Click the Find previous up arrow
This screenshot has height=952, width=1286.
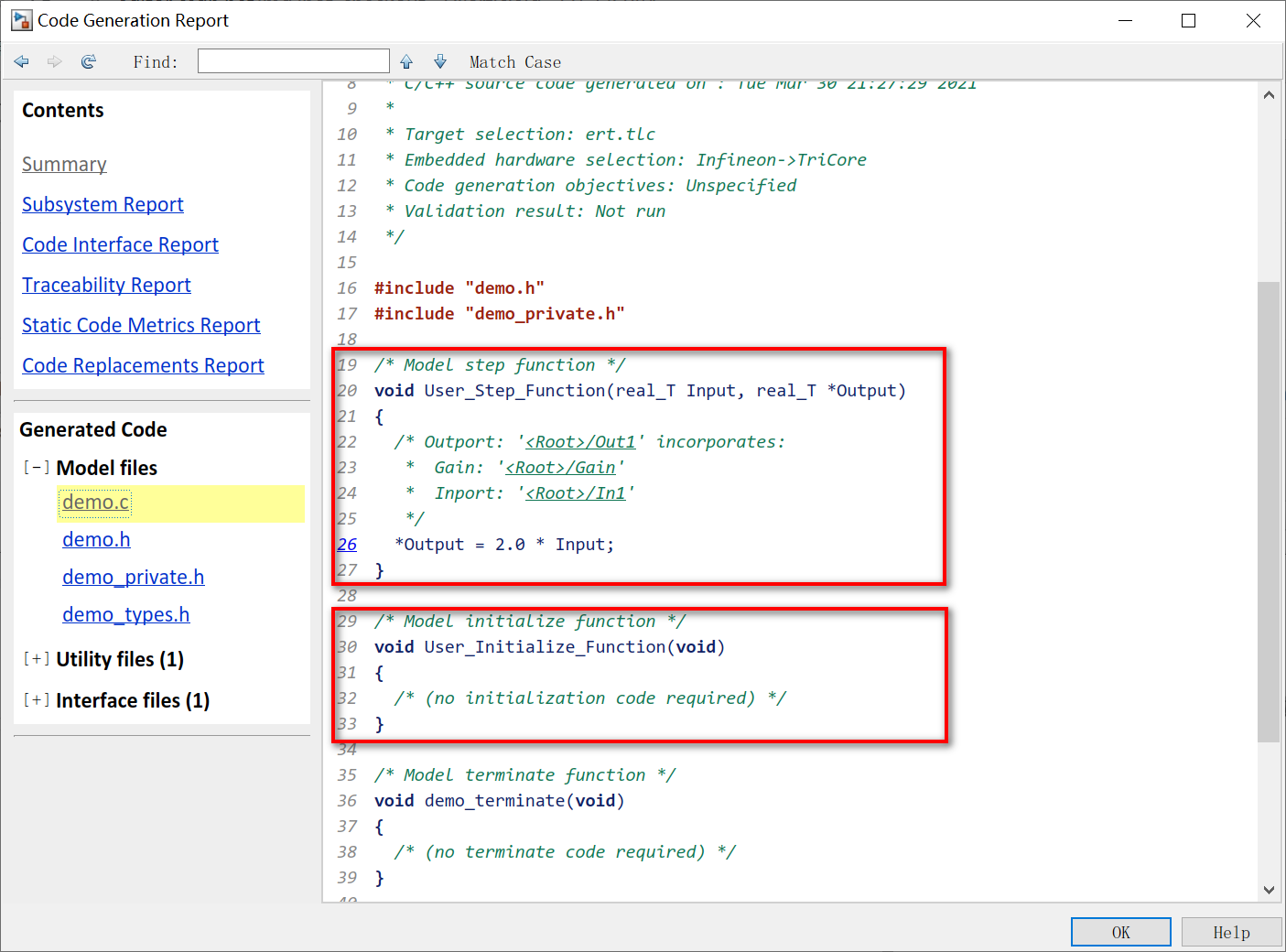click(406, 61)
